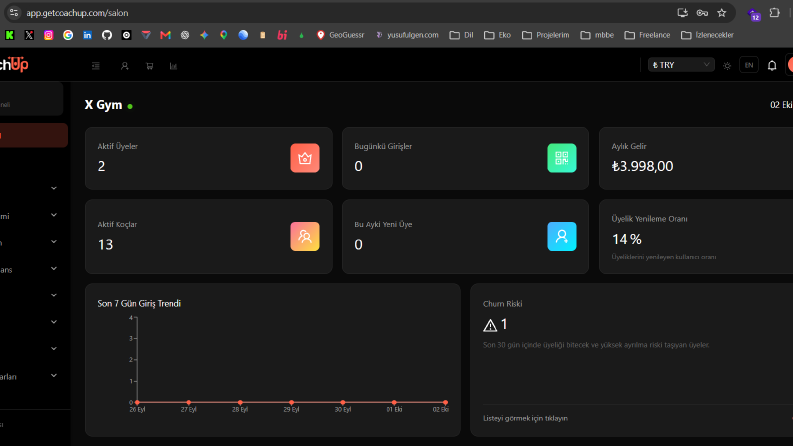
Task: Open the Dil bookmarks folder
Action: [462, 35]
